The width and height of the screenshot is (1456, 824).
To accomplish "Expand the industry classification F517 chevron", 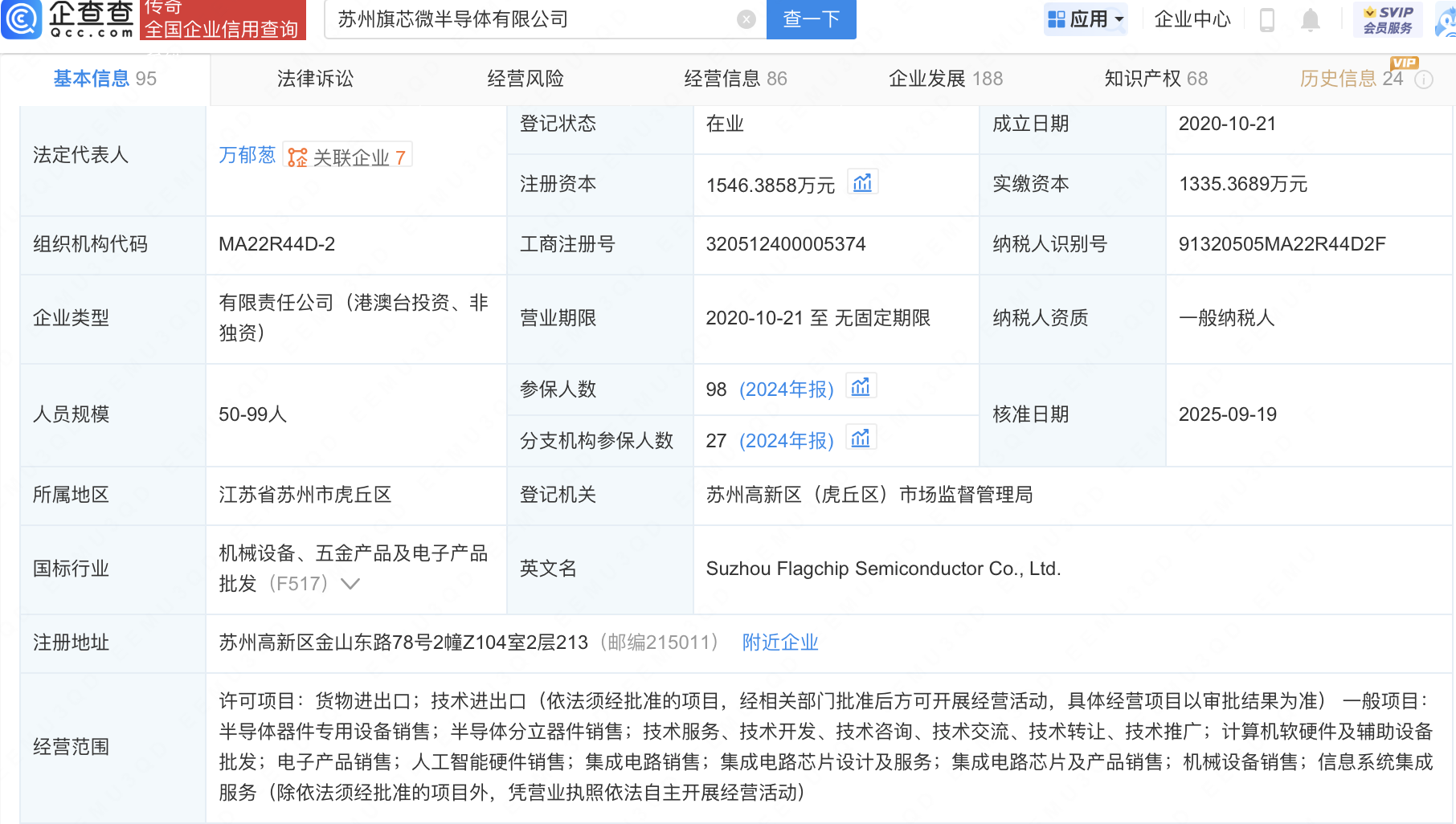I will 350,584.
